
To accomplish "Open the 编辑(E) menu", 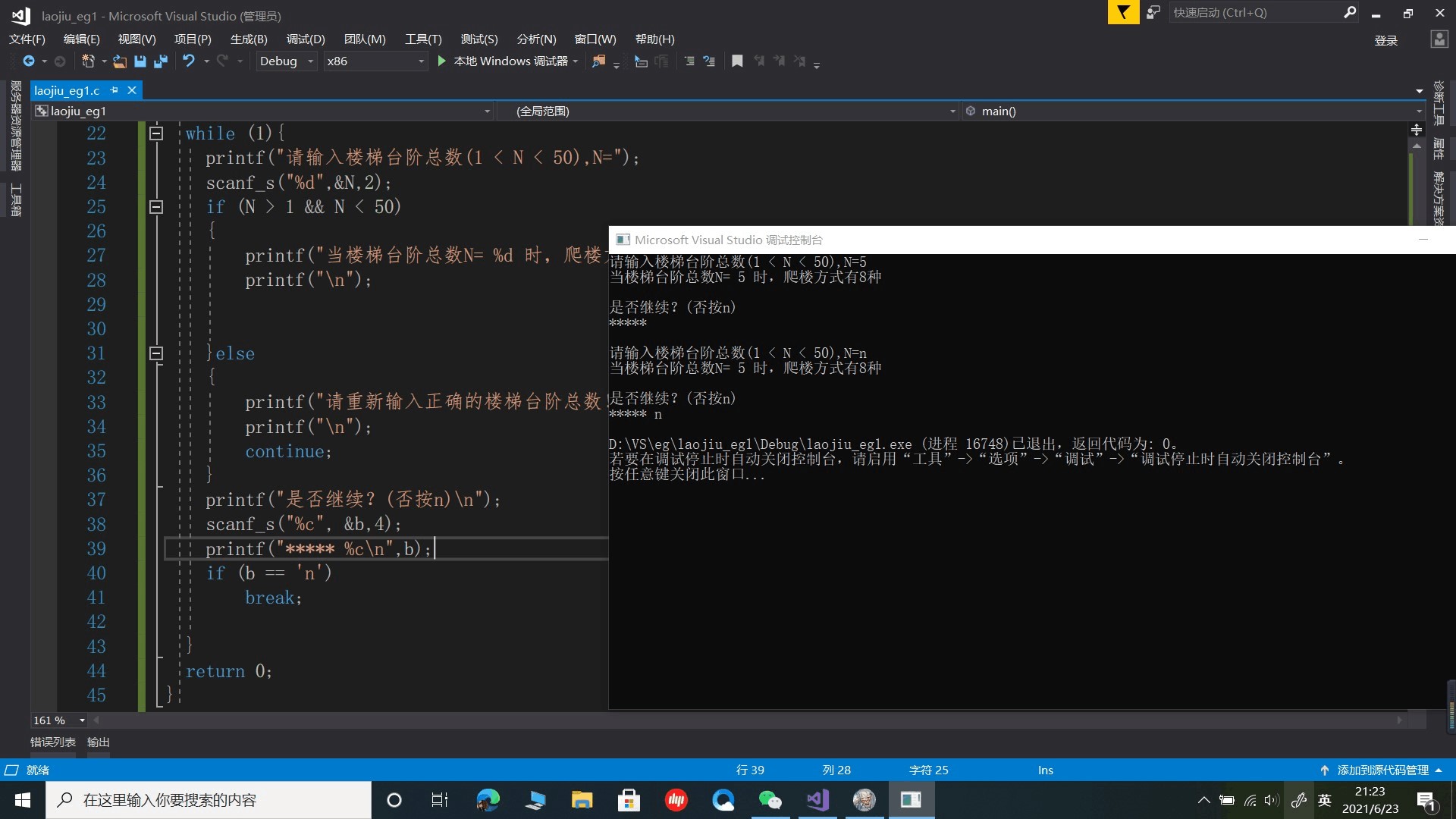I will point(81,39).
